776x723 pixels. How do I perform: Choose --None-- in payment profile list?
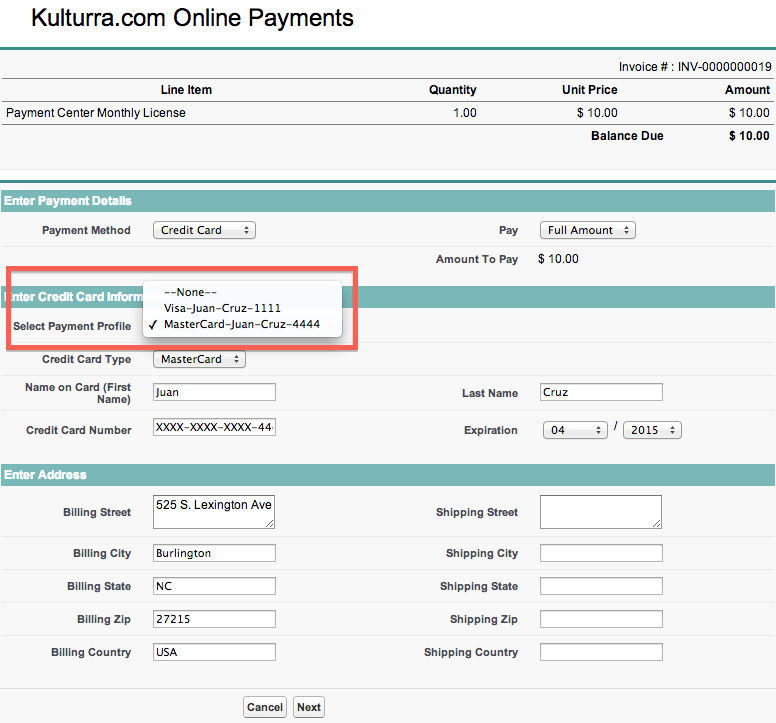pyautogui.click(x=242, y=292)
